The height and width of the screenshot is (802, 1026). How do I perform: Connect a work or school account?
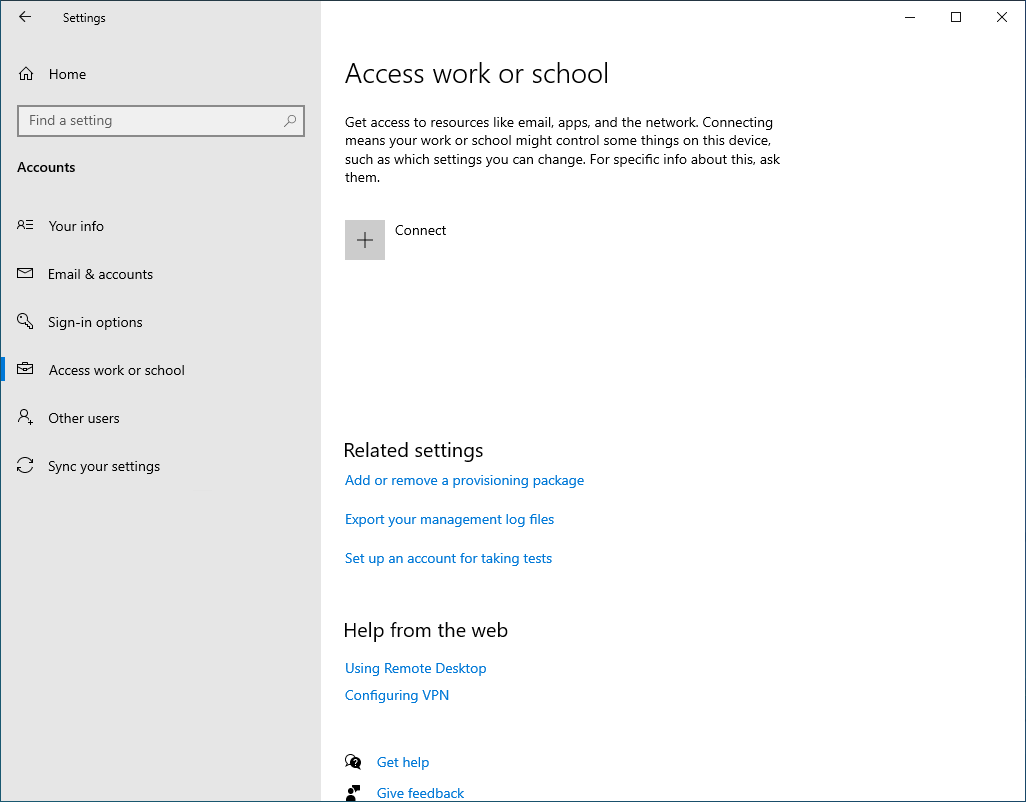point(420,230)
